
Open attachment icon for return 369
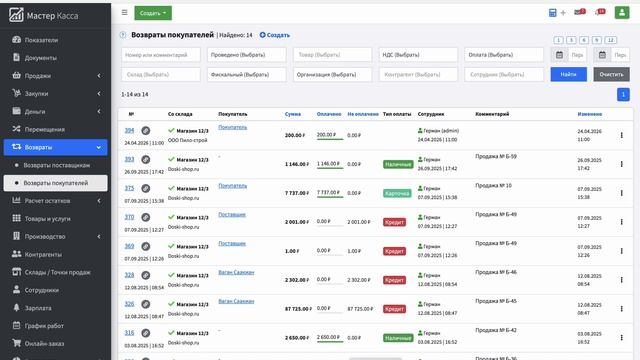click(x=146, y=247)
